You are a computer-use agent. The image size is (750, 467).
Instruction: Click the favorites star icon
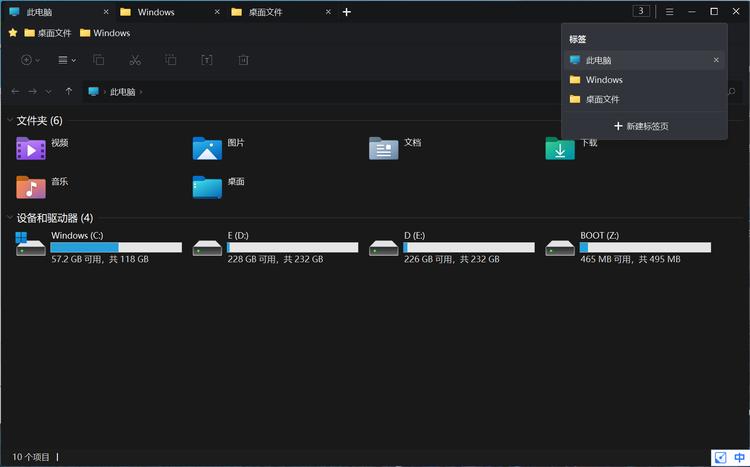pyautogui.click(x=13, y=33)
